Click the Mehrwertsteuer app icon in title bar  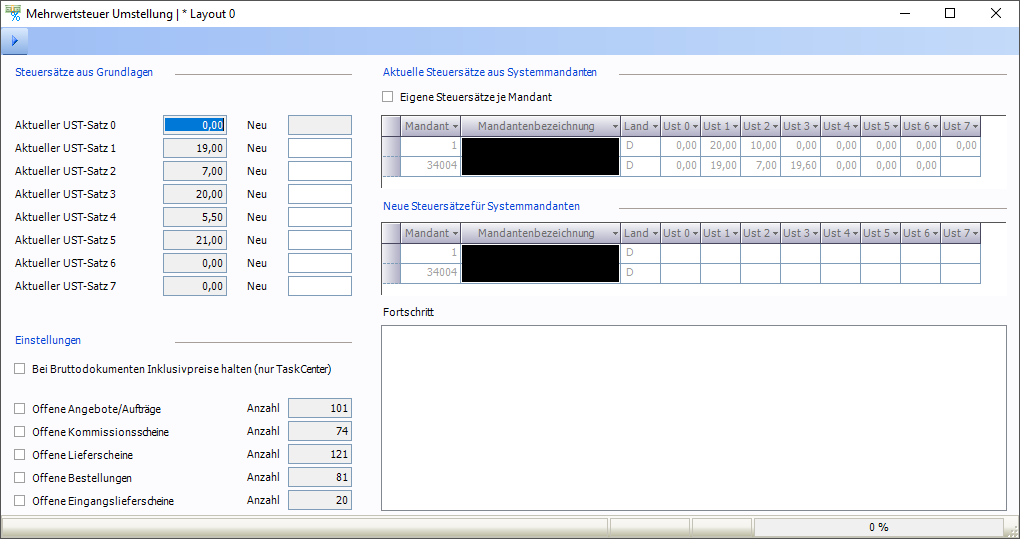tap(14, 14)
